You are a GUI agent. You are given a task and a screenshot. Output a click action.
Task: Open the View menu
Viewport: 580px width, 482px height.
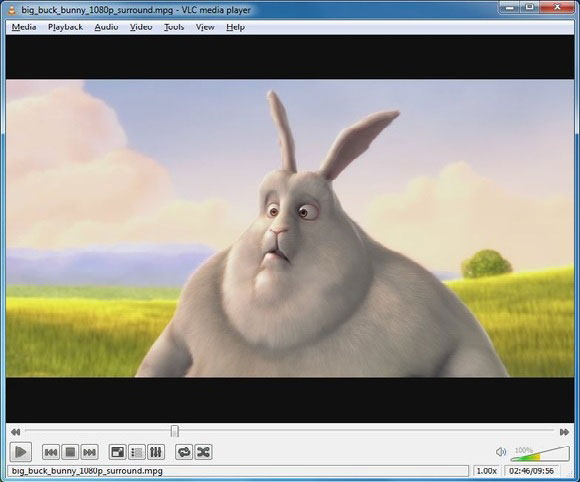tap(205, 27)
